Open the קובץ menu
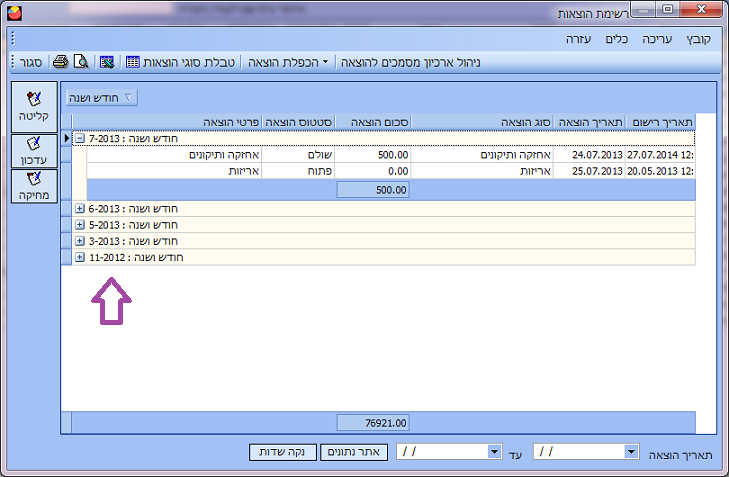This screenshot has width=729, height=477. (x=695, y=40)
